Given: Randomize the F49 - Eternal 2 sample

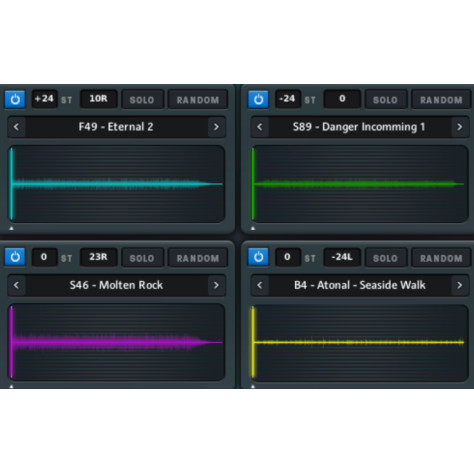Looking at the screenshot, I should [x=198, y=100].
